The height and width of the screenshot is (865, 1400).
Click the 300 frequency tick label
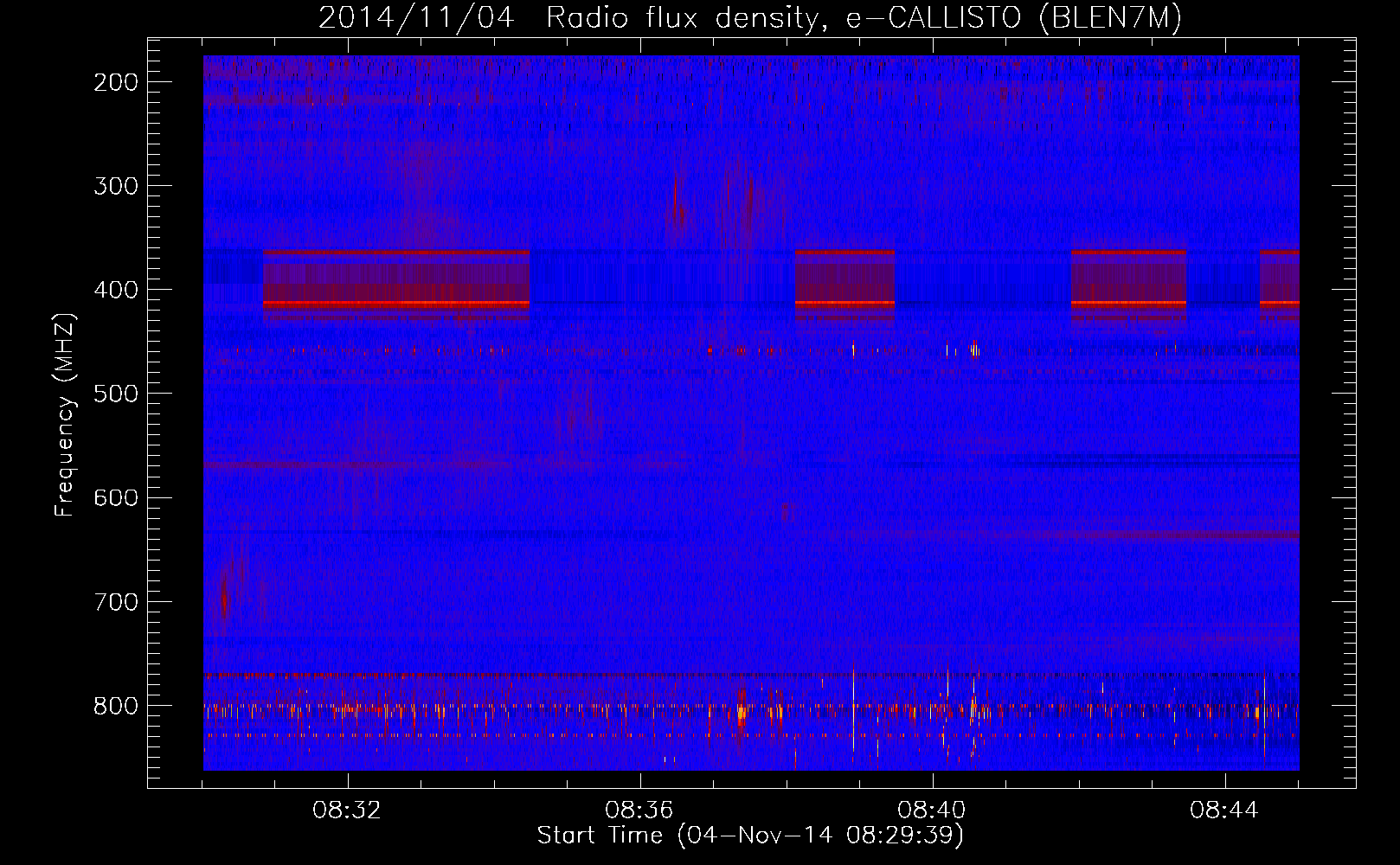click(x=115, y=186)
